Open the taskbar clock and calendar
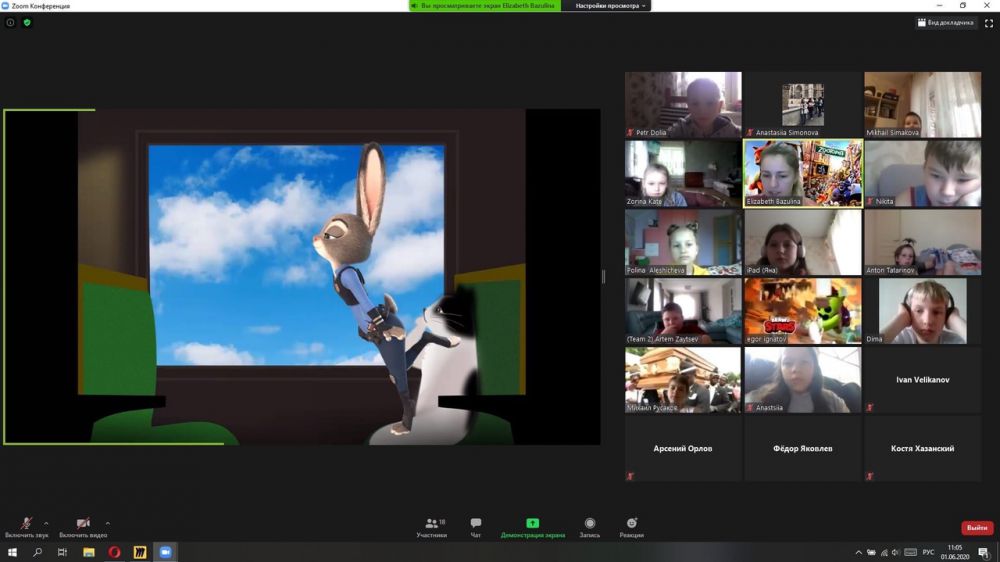Viewport: 1000px width, 562px height. 955,552
